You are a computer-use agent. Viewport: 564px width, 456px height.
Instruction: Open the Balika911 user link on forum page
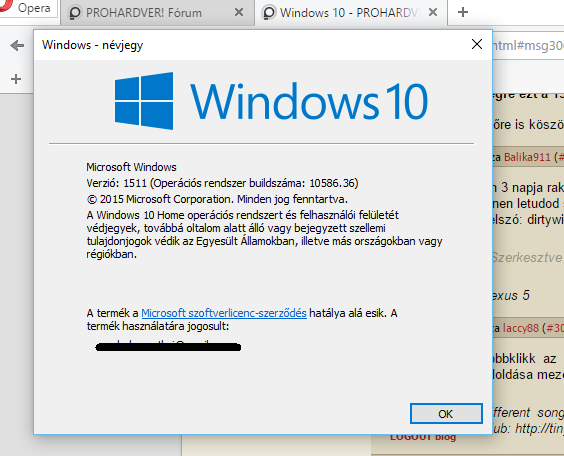[527, 157]
